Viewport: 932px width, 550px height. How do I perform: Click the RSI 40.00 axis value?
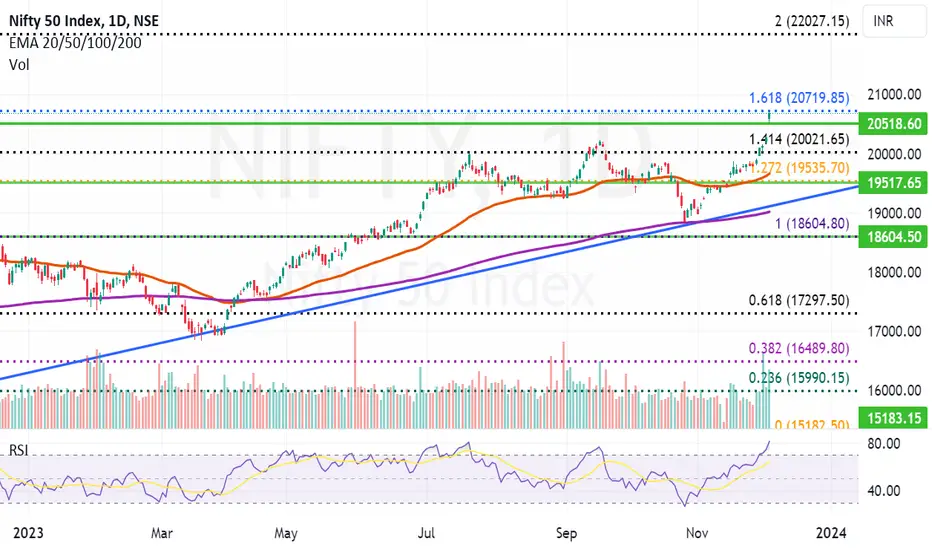pos(884,491)
